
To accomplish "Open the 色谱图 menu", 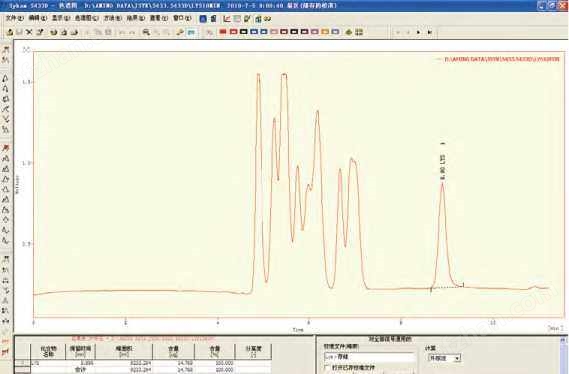I will tap(86, 18).
